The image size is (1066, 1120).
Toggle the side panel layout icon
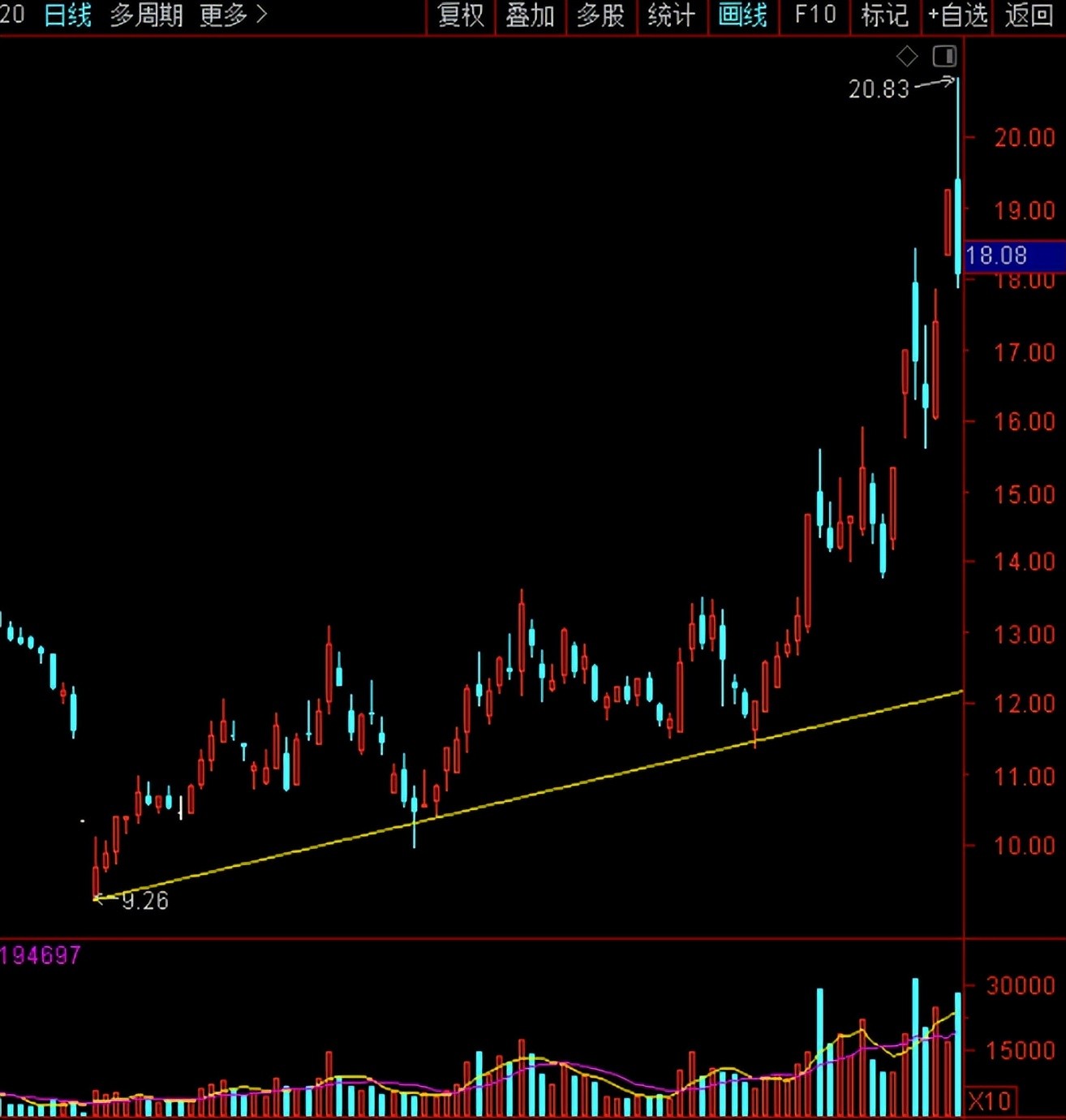point(944,56)
